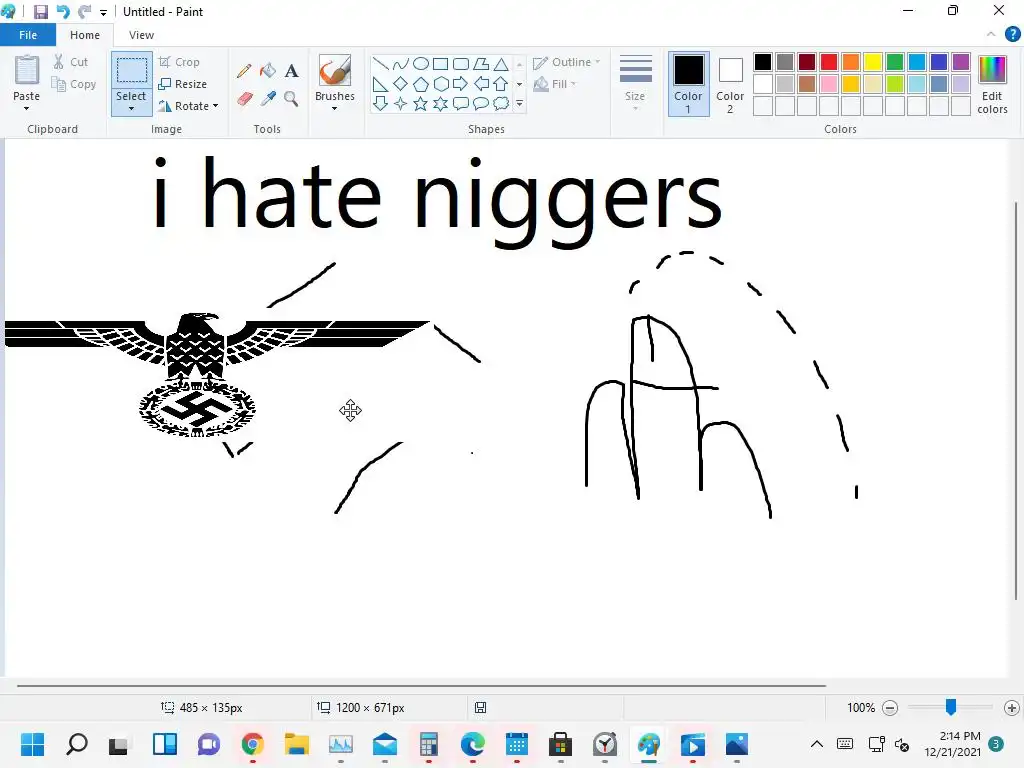Screen dimensions: 1024x768
Task: Click the zoom out minus button
Action: [889, 708]
